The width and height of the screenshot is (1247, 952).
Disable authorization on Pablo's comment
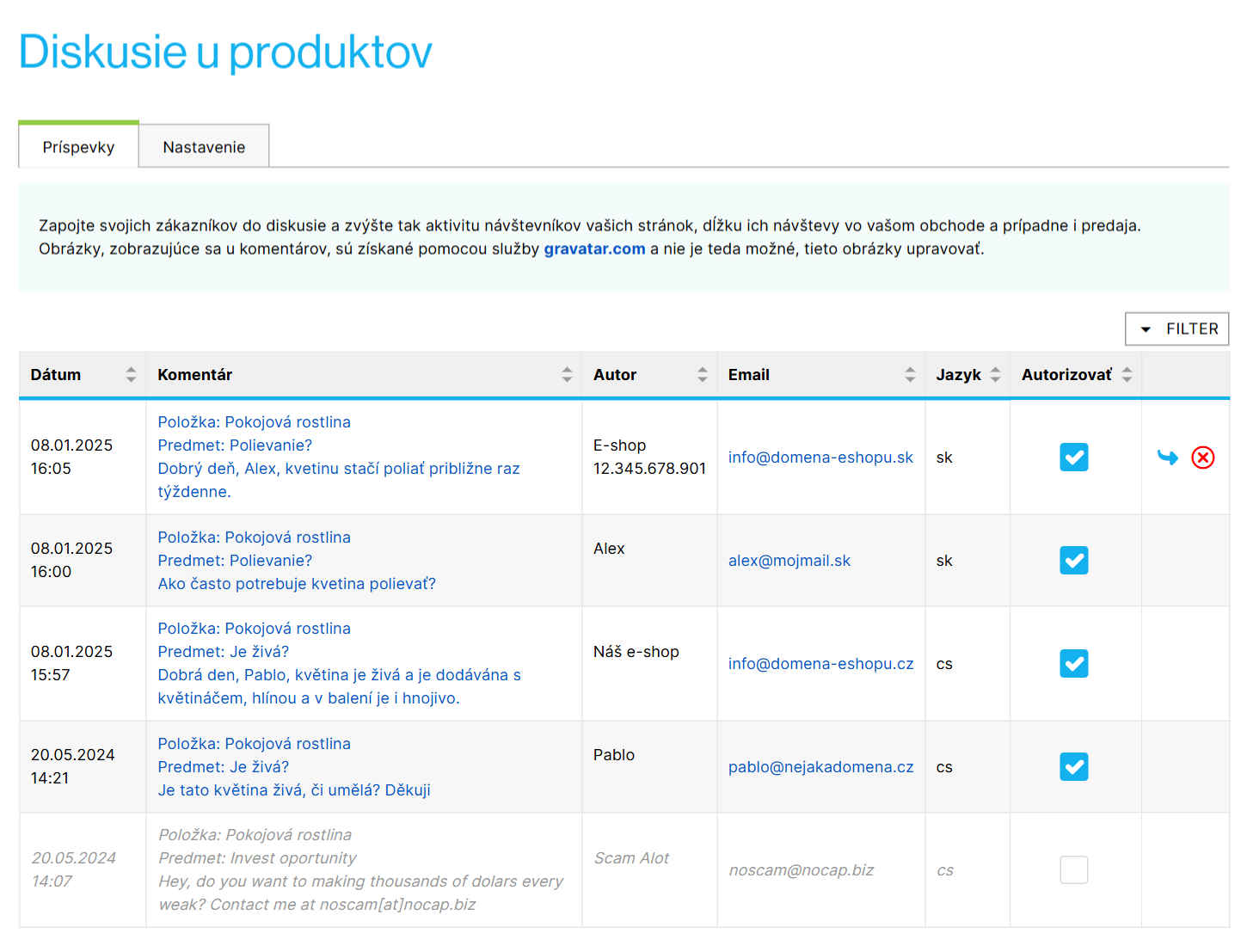[1073, 766]
